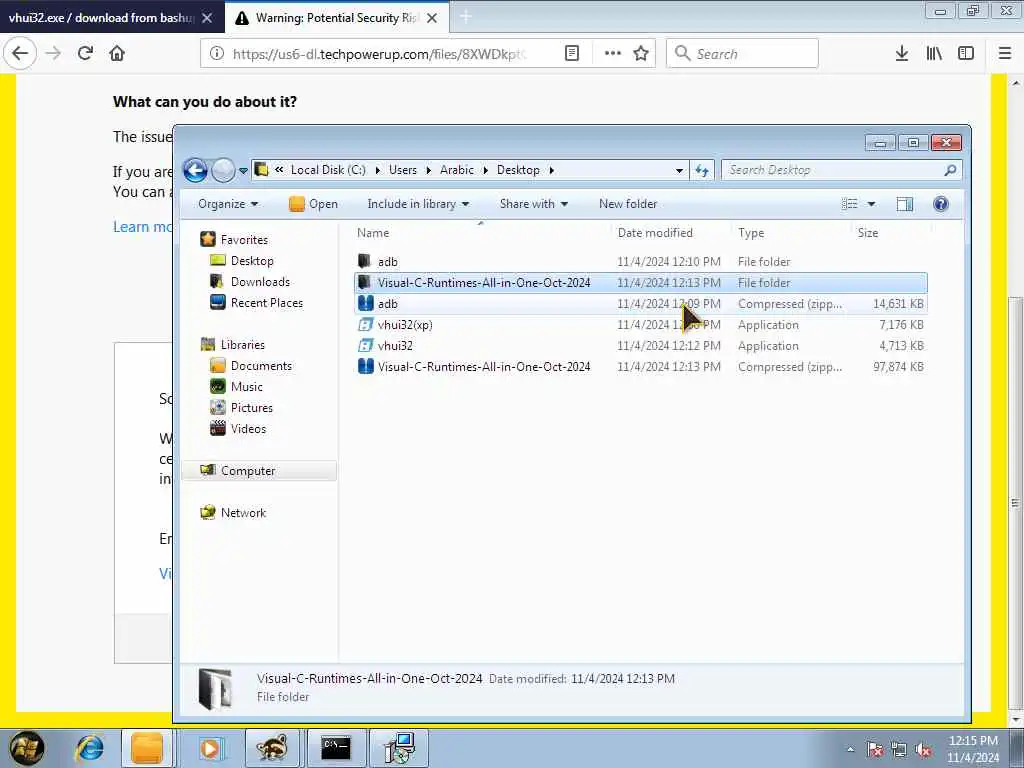Open Explorer Help
1024x768 pixels.
coord(940,204)
